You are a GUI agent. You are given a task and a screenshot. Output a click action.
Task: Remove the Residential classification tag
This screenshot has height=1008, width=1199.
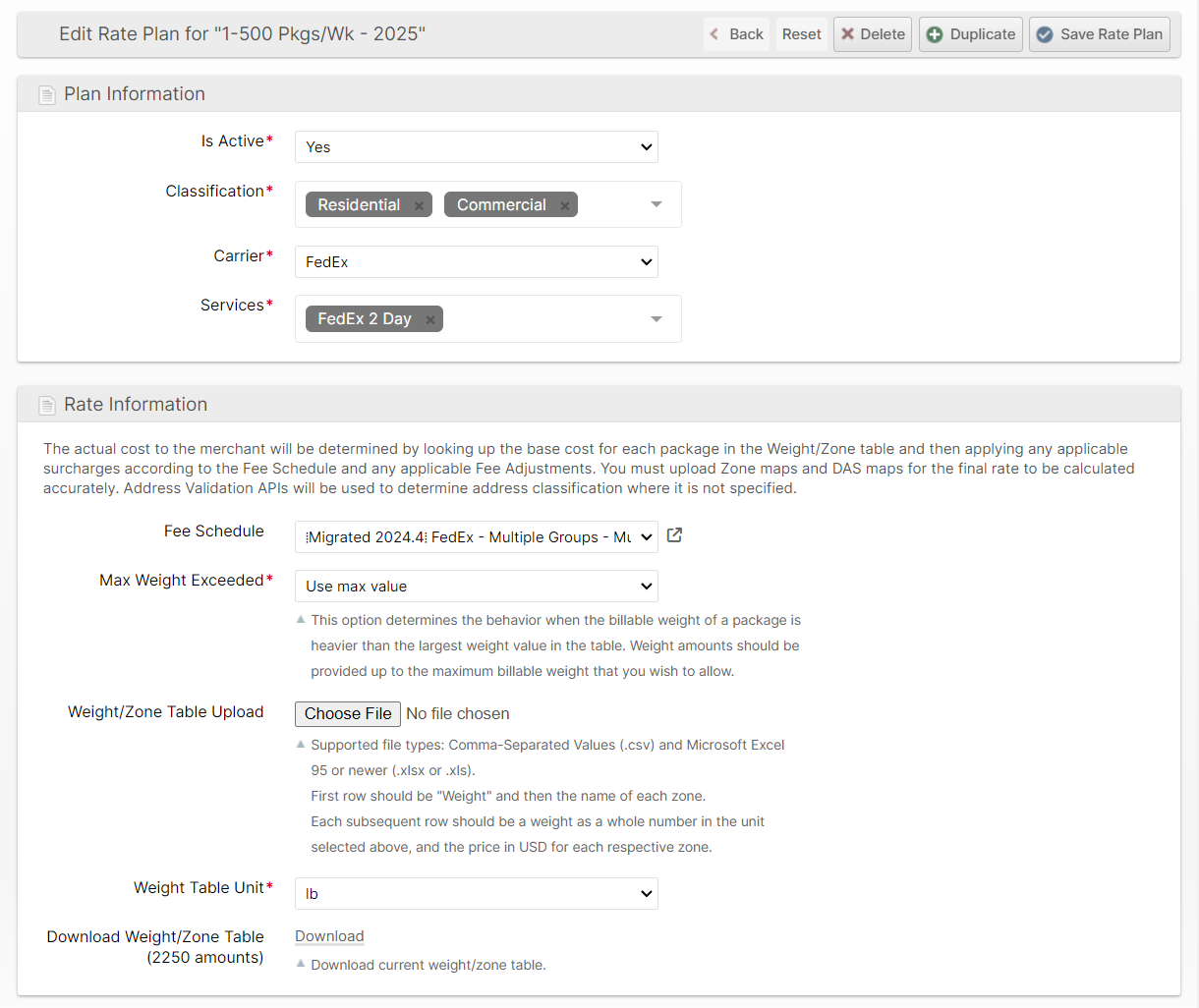click(x=419, y=205)
